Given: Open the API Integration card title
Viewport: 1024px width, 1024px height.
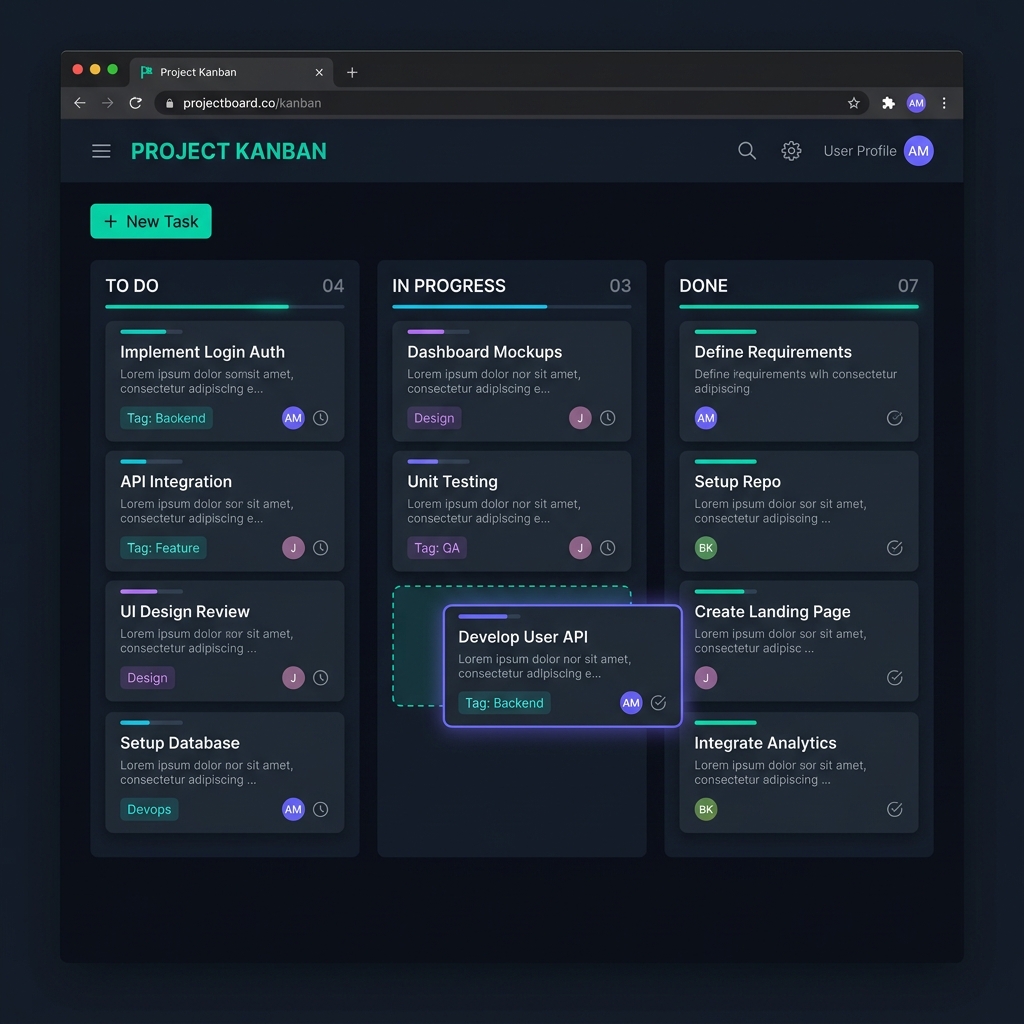Looking at the screenshot, I should (x=176, y=481).
